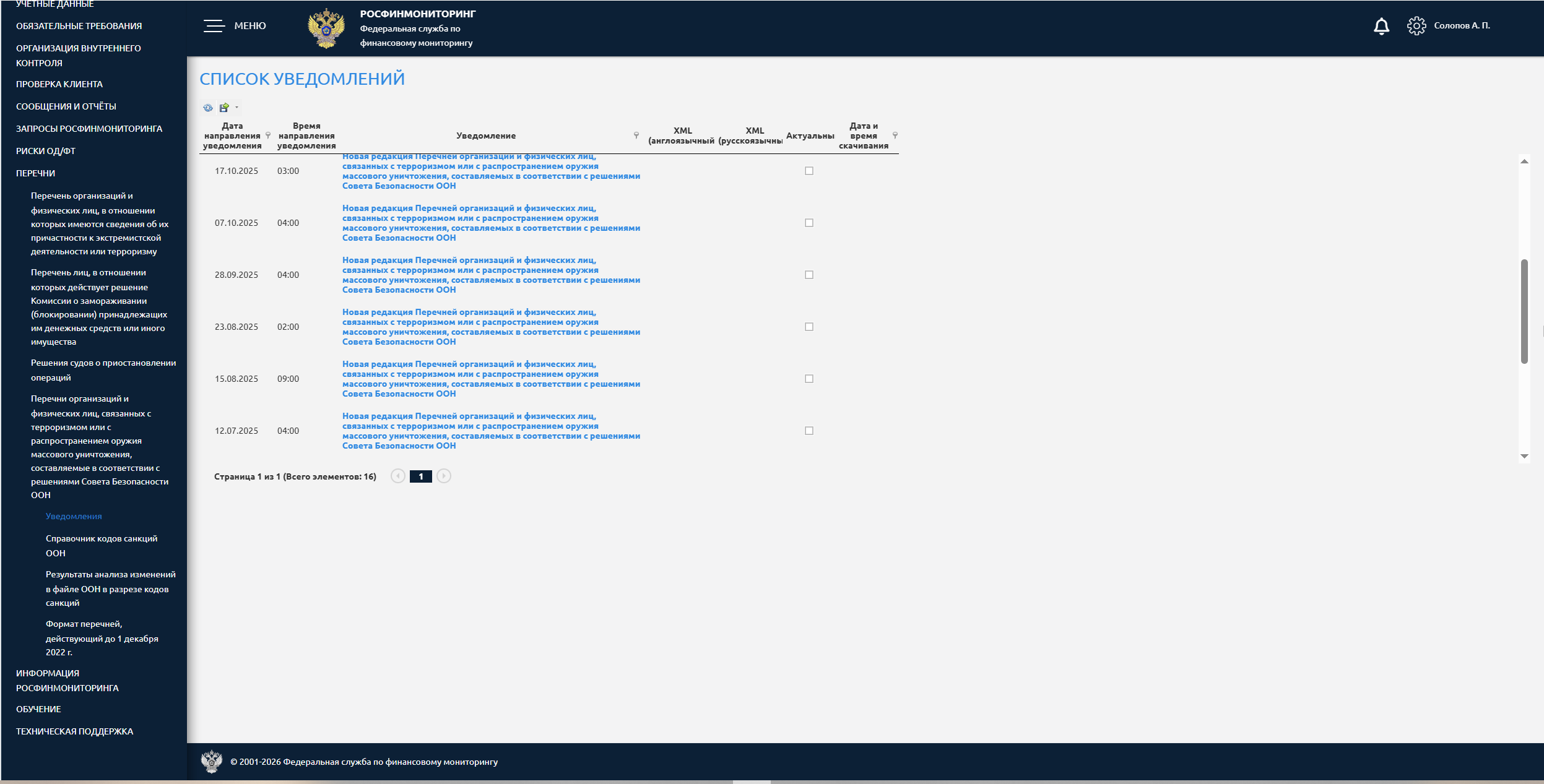
Task: Click the hamburger МЕНЮ icon
Action: (x=214, y=26)
